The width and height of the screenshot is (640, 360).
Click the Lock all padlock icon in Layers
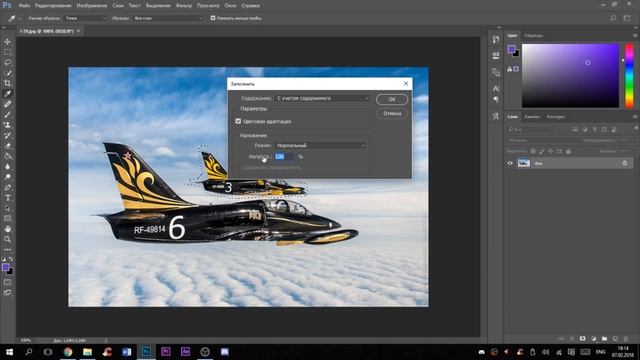[x=568, y=151]
